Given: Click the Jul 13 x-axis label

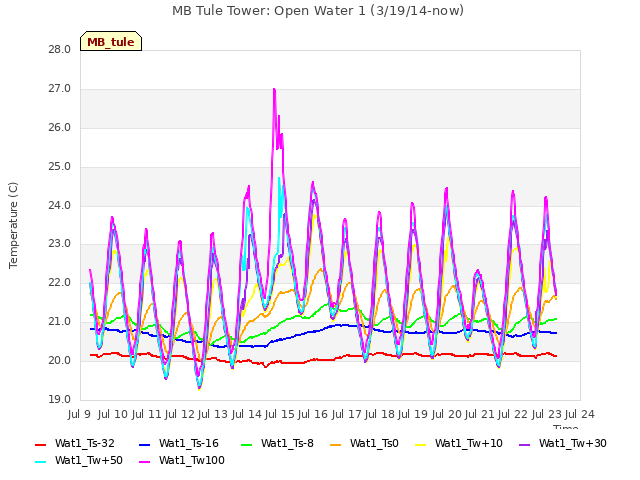Looking at the screenshot, I should click(213, 414).
